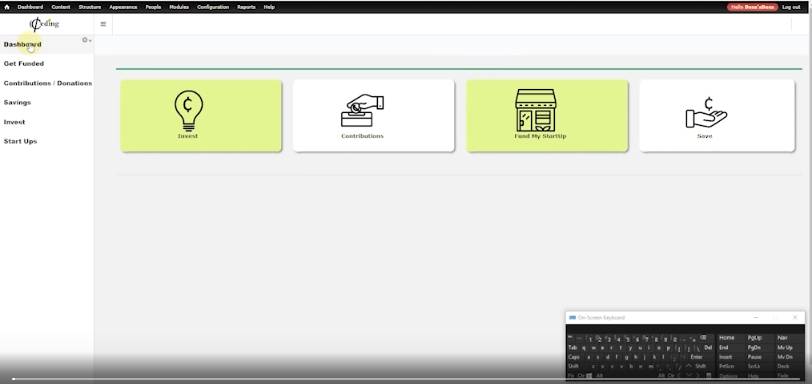Open Start Ups in the sidebar
Screen dimensions: 812x384
coord(20,141)
